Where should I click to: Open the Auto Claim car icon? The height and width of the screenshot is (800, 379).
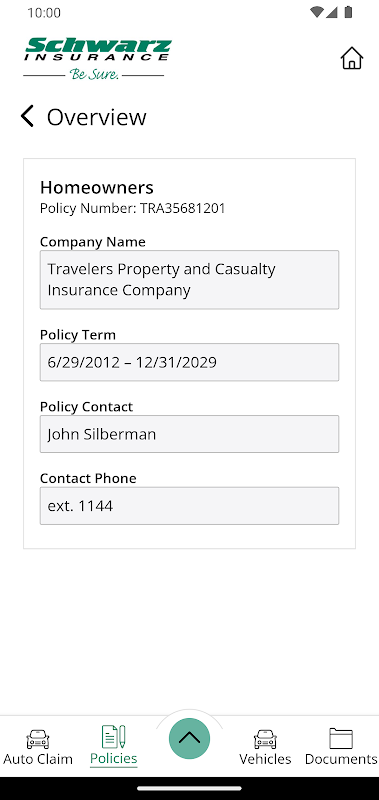point(38,739)
